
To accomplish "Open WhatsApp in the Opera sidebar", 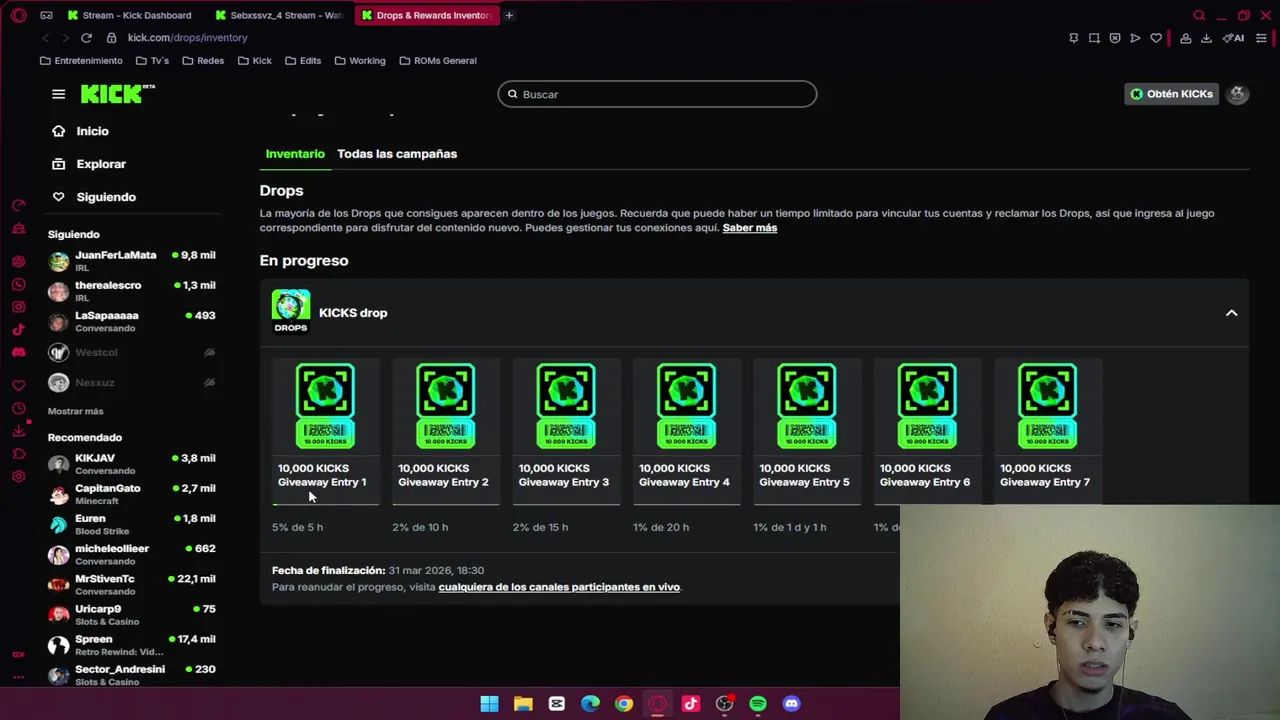I will [x=18, y=284].
